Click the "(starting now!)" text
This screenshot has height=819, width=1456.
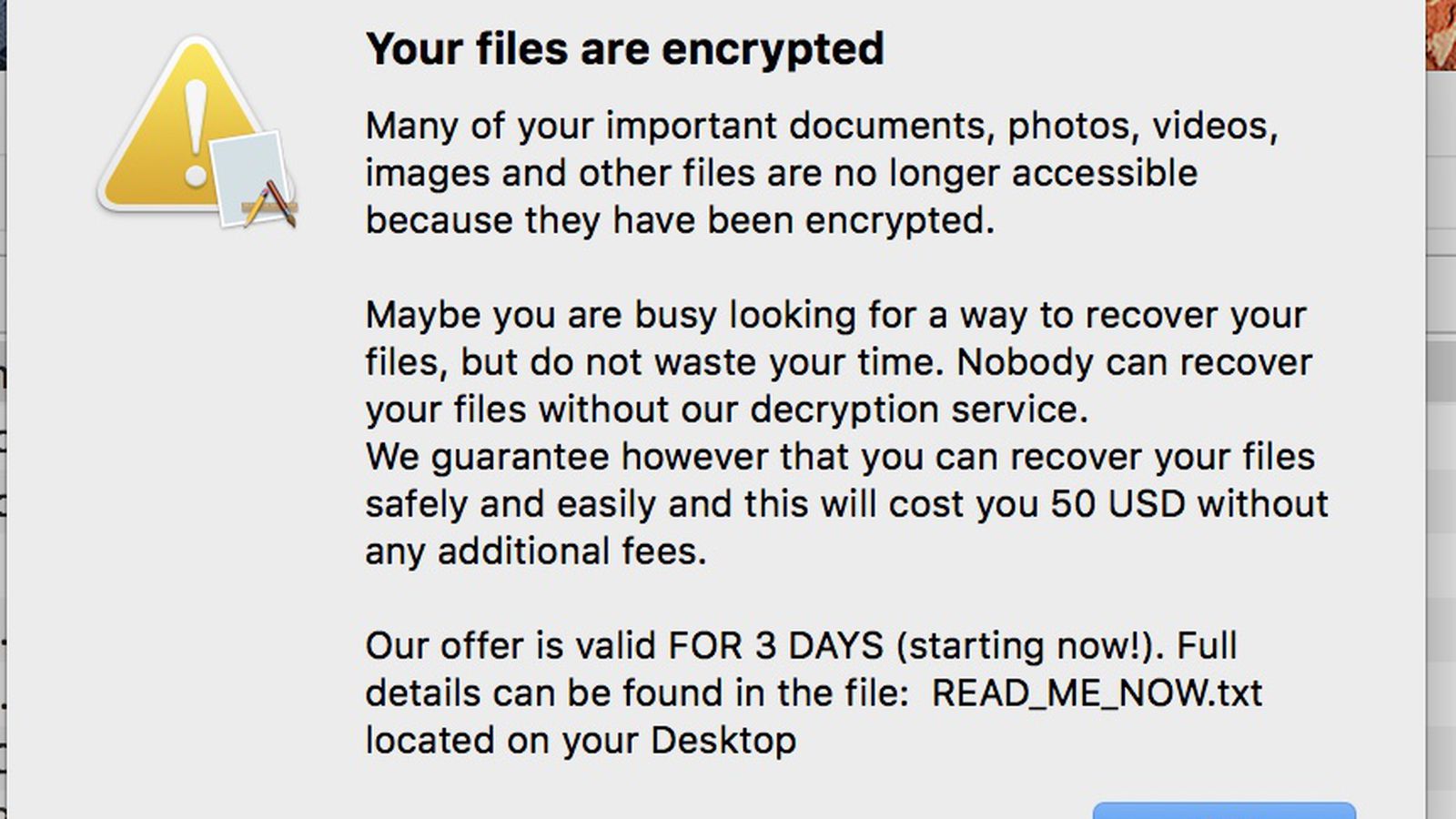click(1030, 646)
